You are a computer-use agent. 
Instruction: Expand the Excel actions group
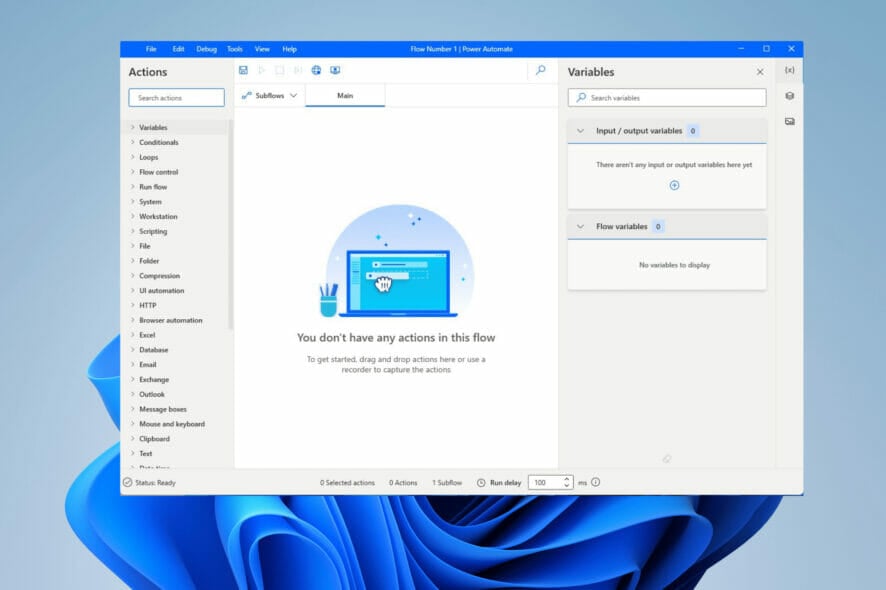click(x=153, y=335)
